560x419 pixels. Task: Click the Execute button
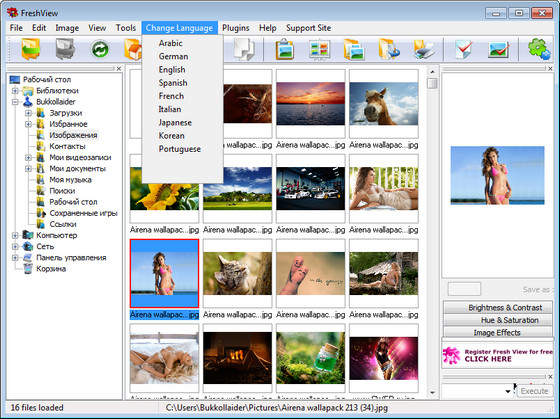point(534,391)
